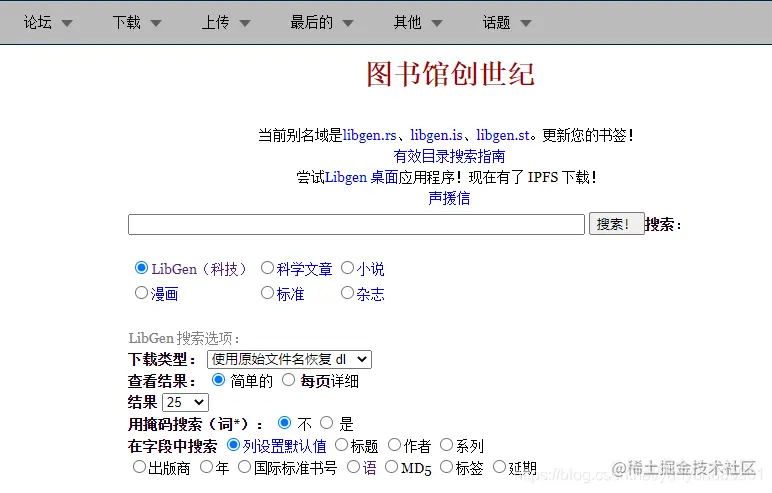Select 延期 search field option
This screenshot has height=493, width=772.
click(499, 466)
